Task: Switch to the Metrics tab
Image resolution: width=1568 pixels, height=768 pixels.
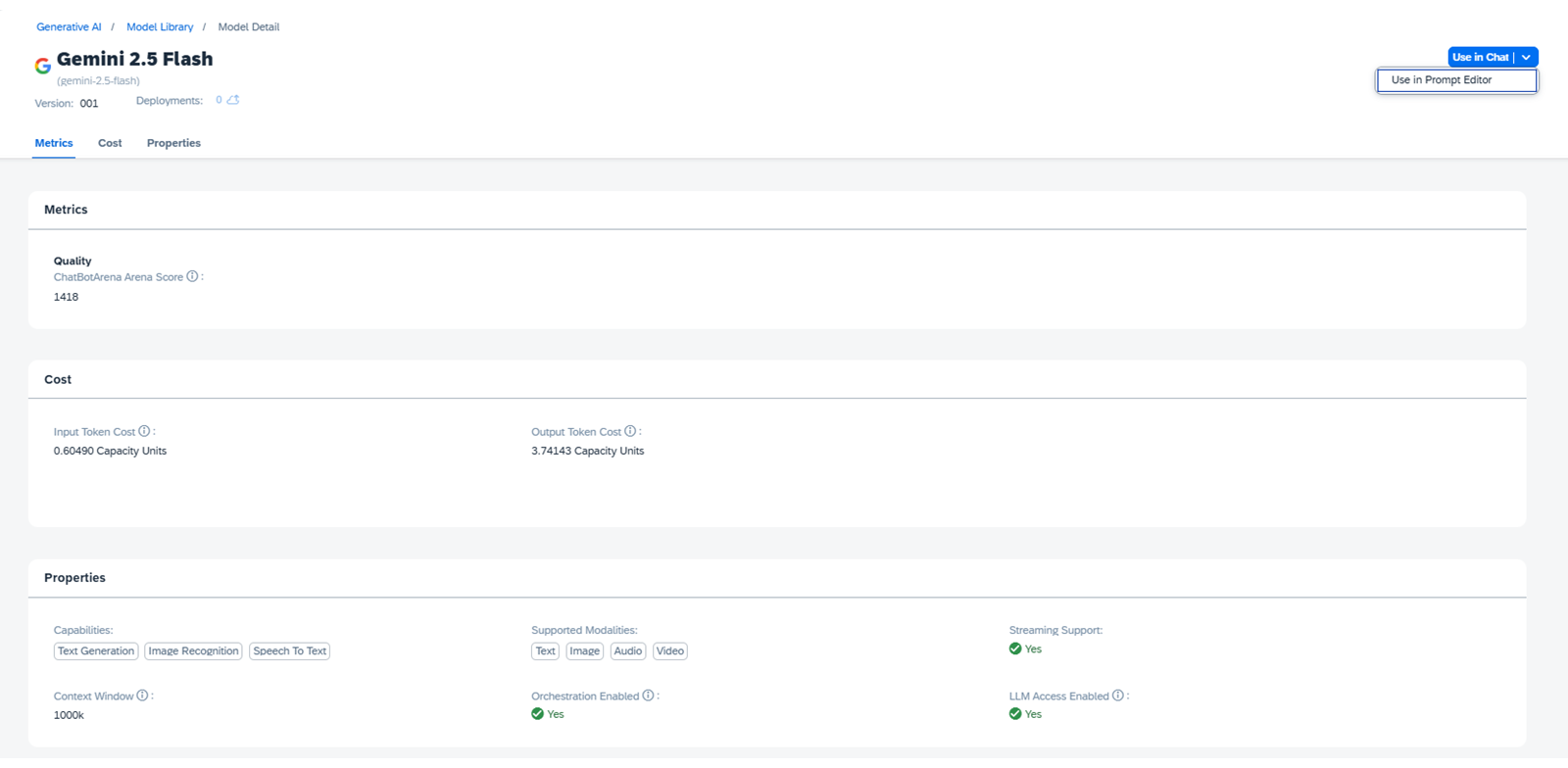Action: [x=54, y=143]
